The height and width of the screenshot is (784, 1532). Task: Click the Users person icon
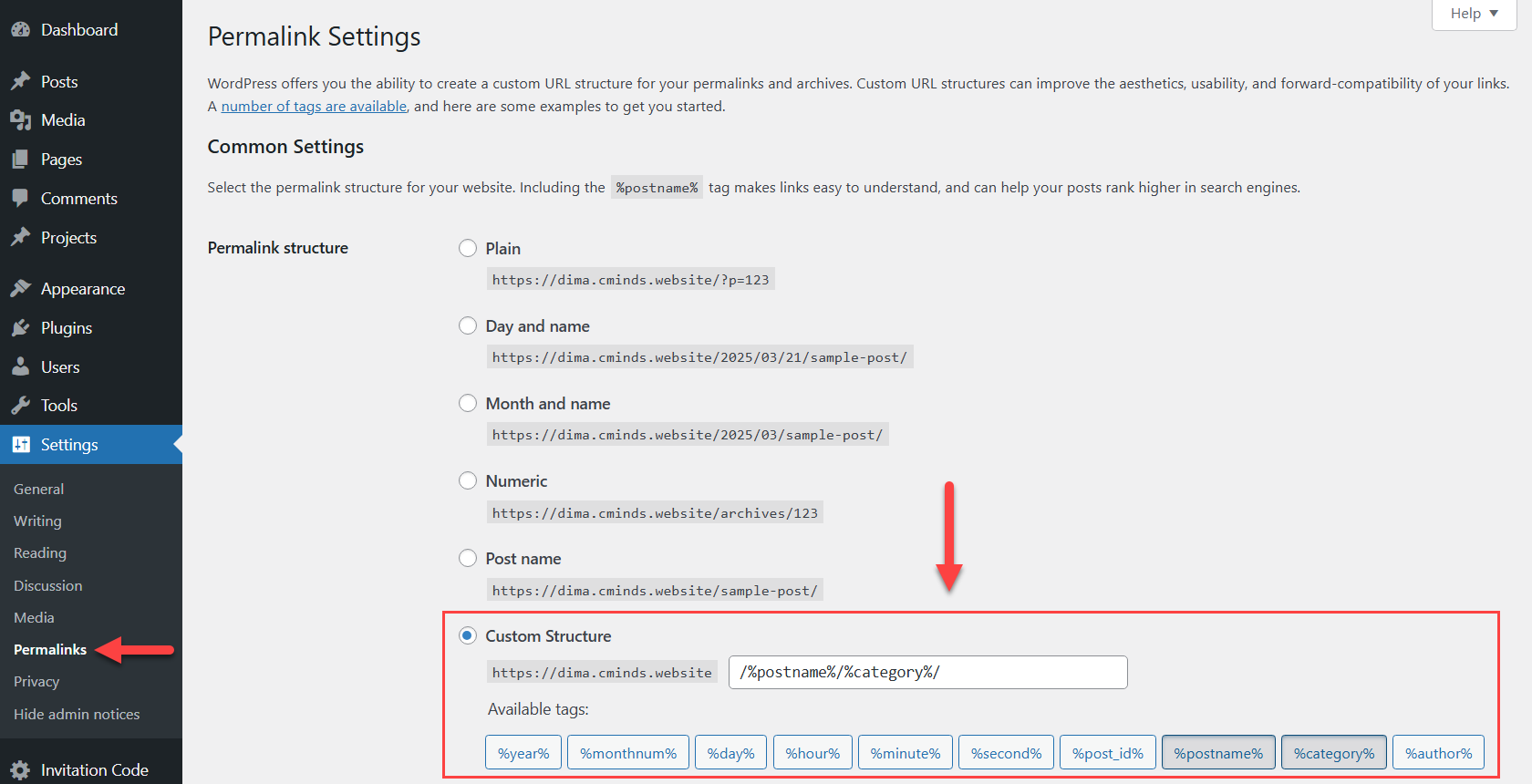point(21,367)
